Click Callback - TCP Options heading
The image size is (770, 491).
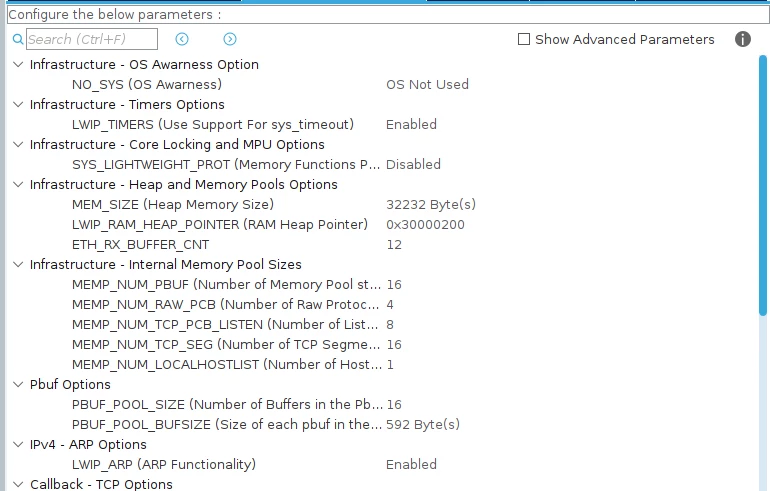tap(101, 484)
